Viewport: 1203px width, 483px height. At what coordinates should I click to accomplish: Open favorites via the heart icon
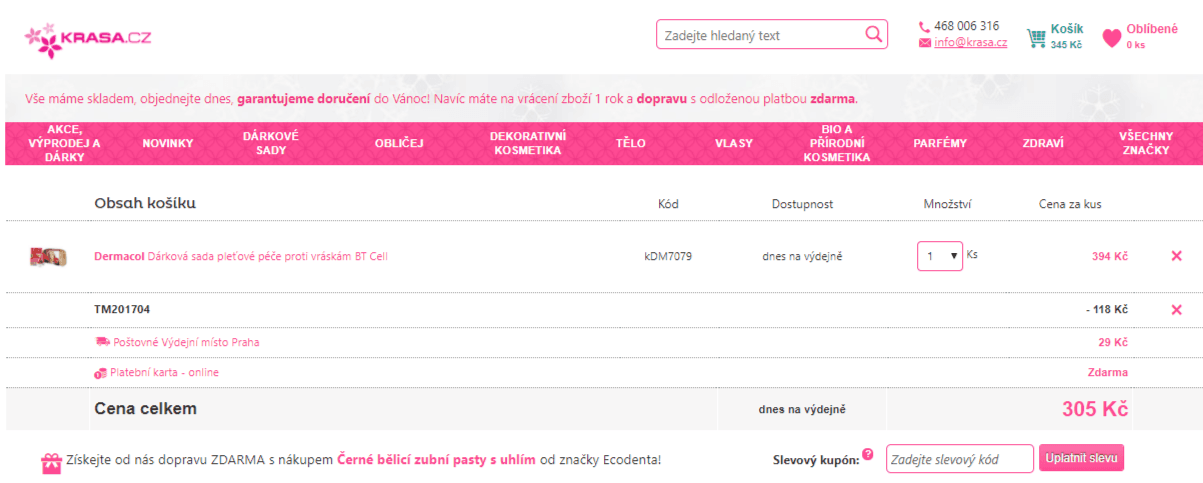click(1111, 38)
